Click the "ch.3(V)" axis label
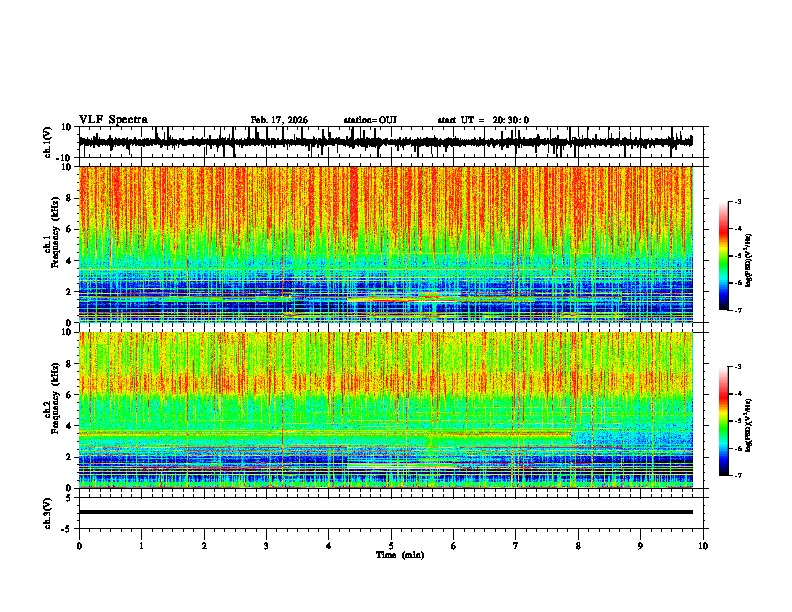Image resolution: width=792 pixels, height=612 pixels. [x=48, y=513]
